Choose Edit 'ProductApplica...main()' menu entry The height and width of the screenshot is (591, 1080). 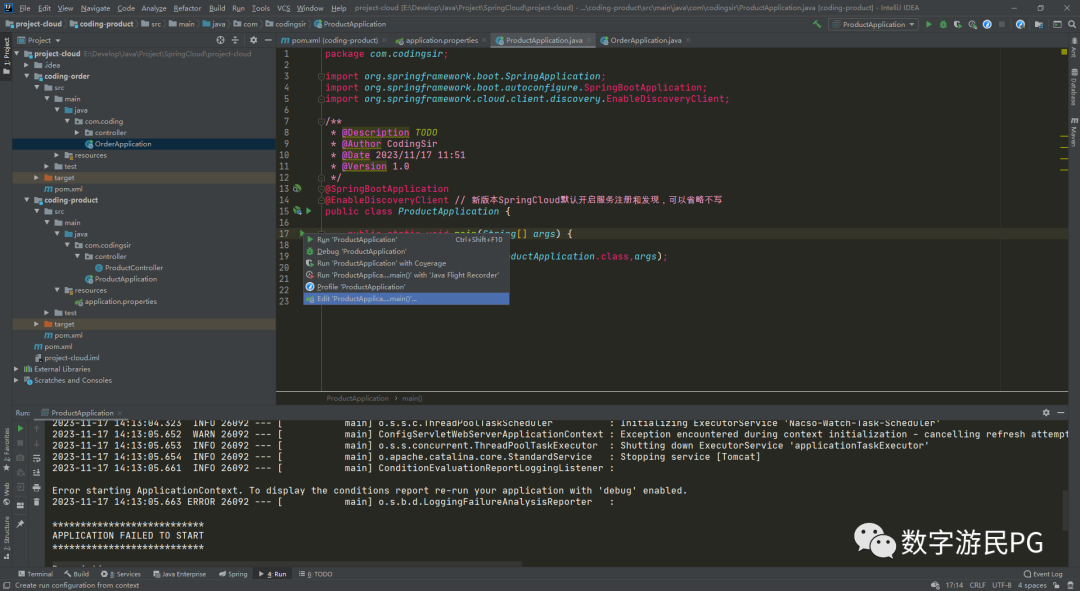click(406, 298)
